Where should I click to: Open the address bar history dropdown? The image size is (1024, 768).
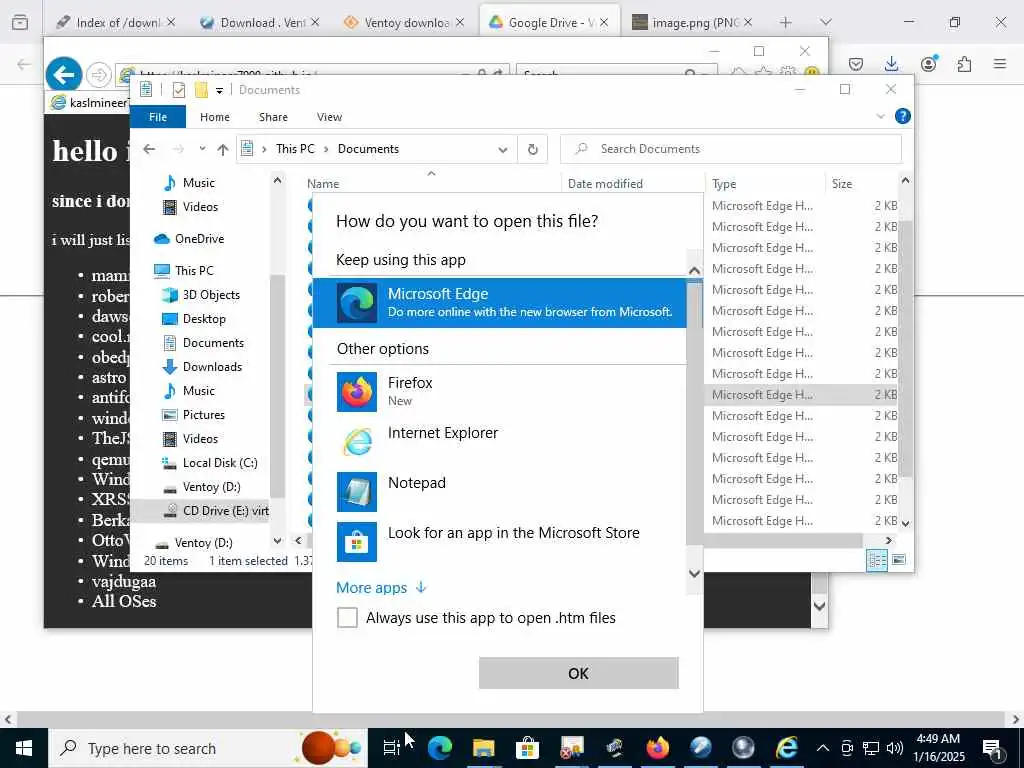[503, 150]
